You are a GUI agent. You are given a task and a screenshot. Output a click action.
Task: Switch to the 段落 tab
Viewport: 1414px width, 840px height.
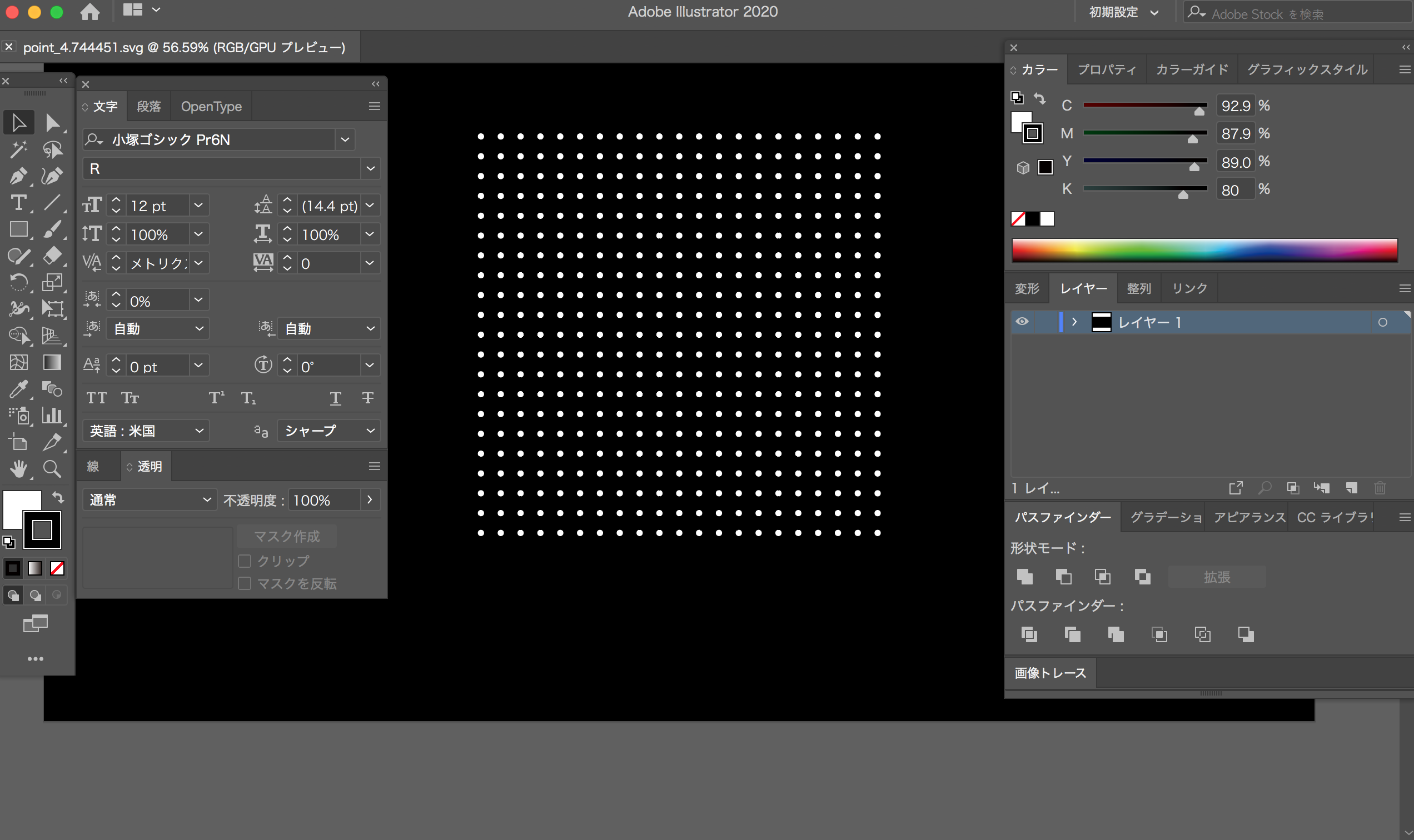149,107
